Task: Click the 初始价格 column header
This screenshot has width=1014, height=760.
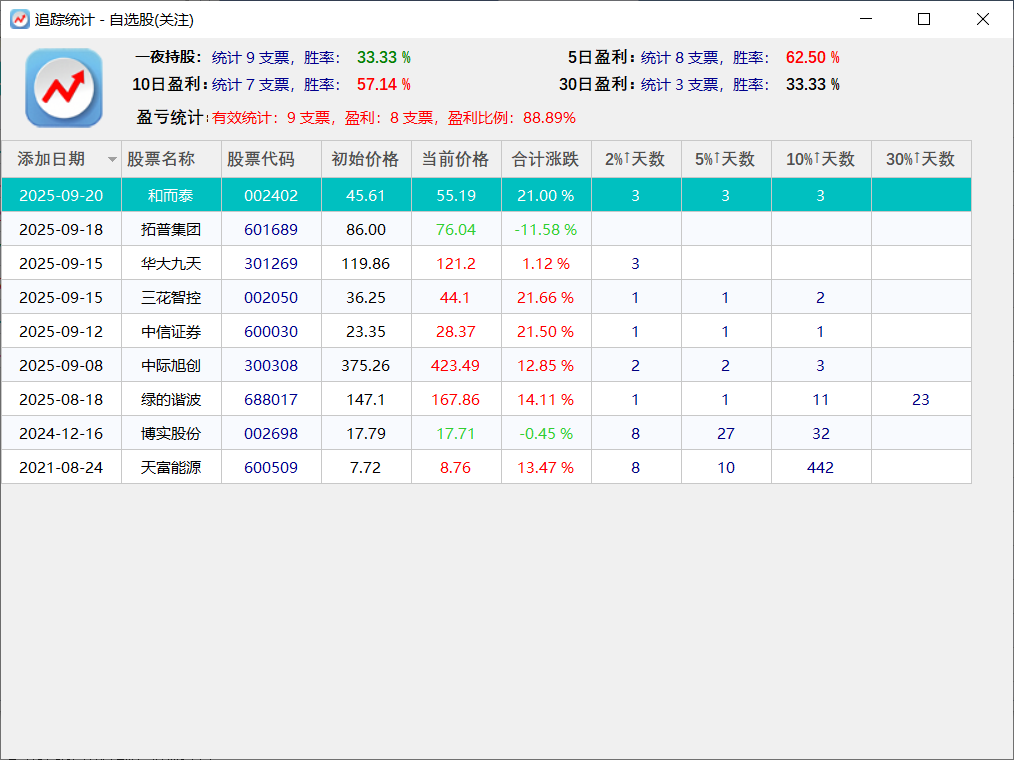Action: [366, 159]
